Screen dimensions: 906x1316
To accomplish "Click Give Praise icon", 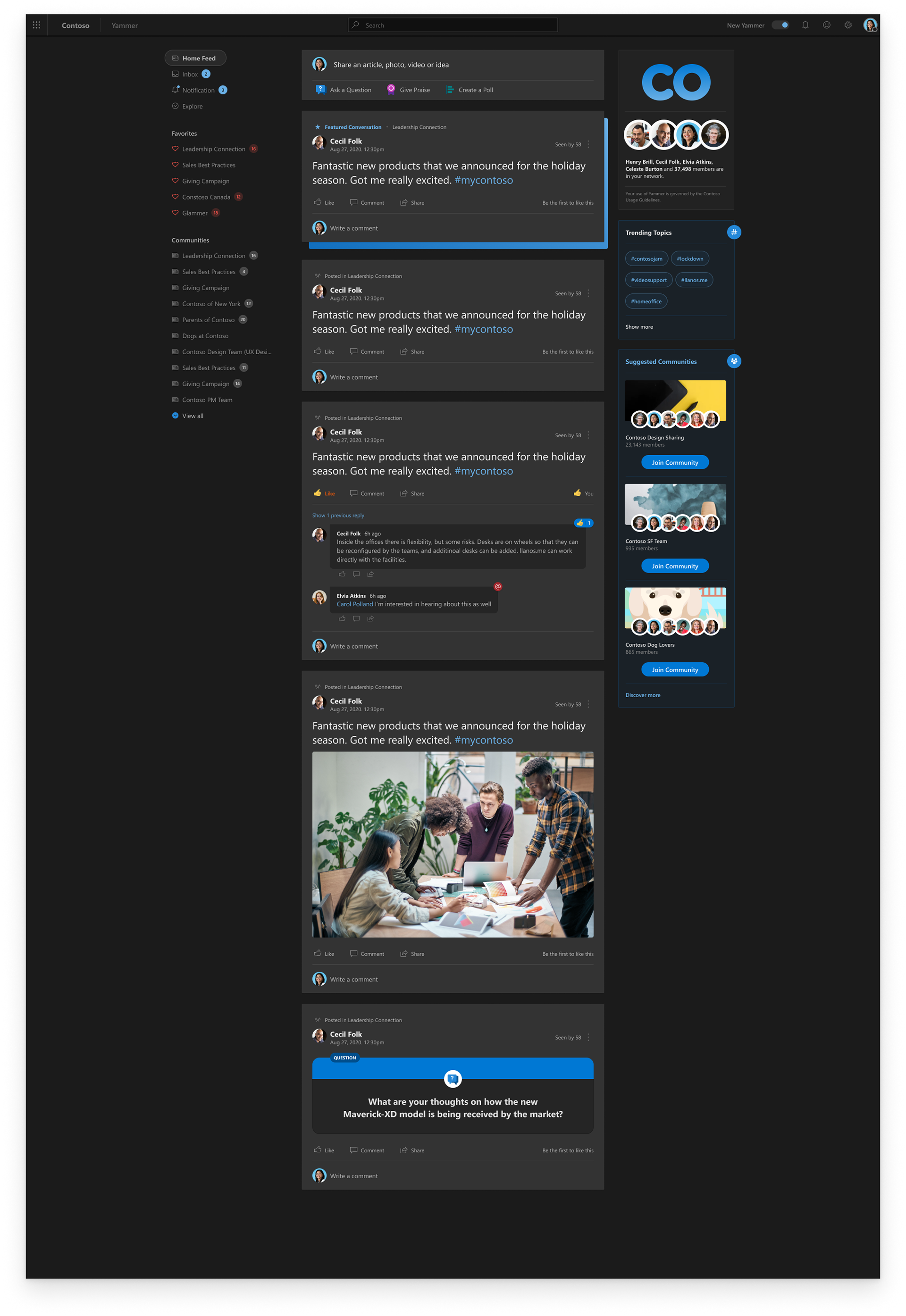I will point(391,90).
